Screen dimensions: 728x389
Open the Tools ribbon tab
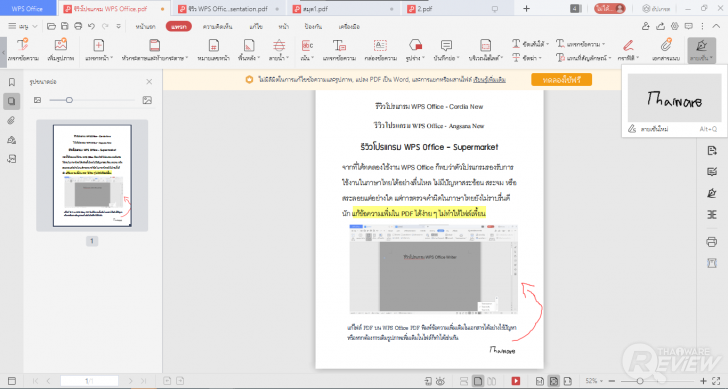(349, 26)
